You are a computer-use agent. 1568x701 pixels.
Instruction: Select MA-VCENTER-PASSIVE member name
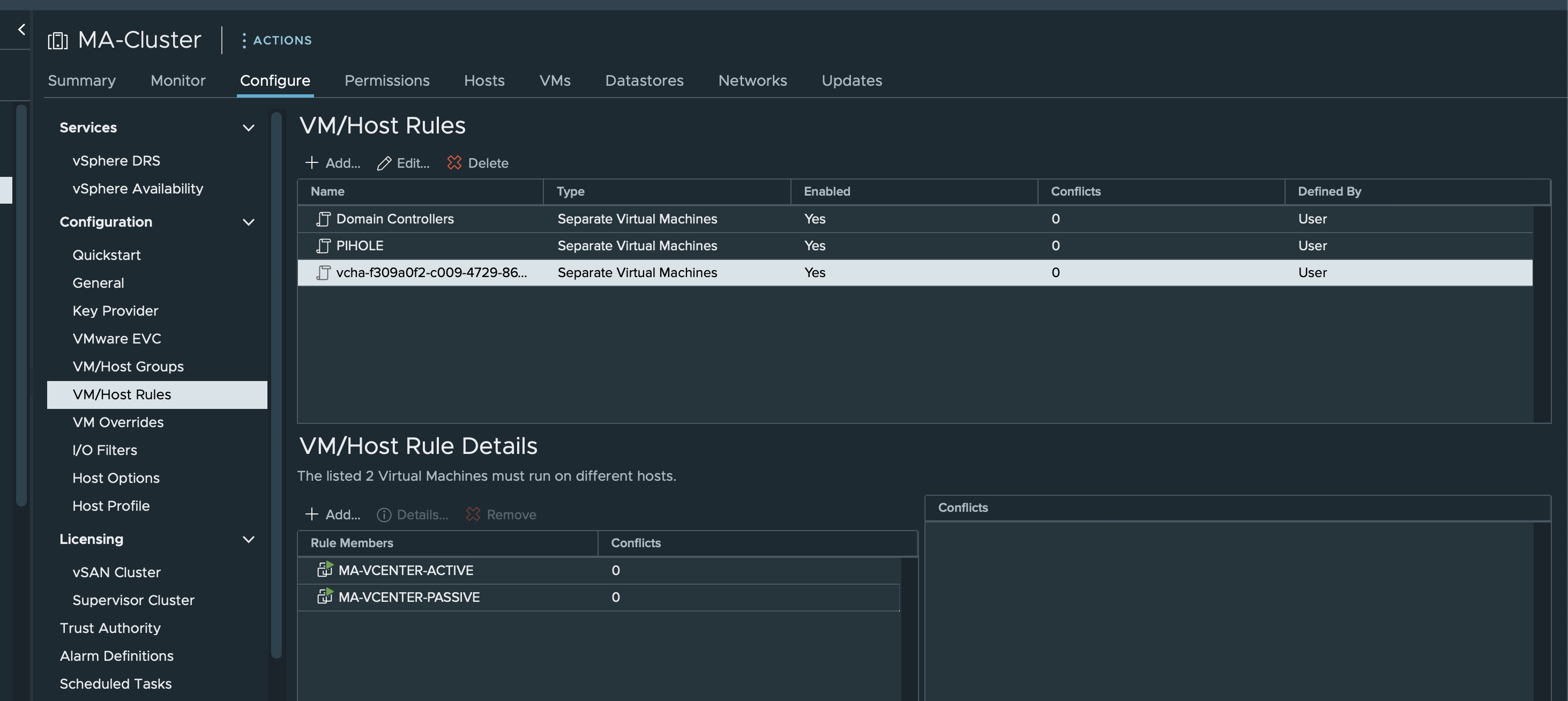click(409, 597)
